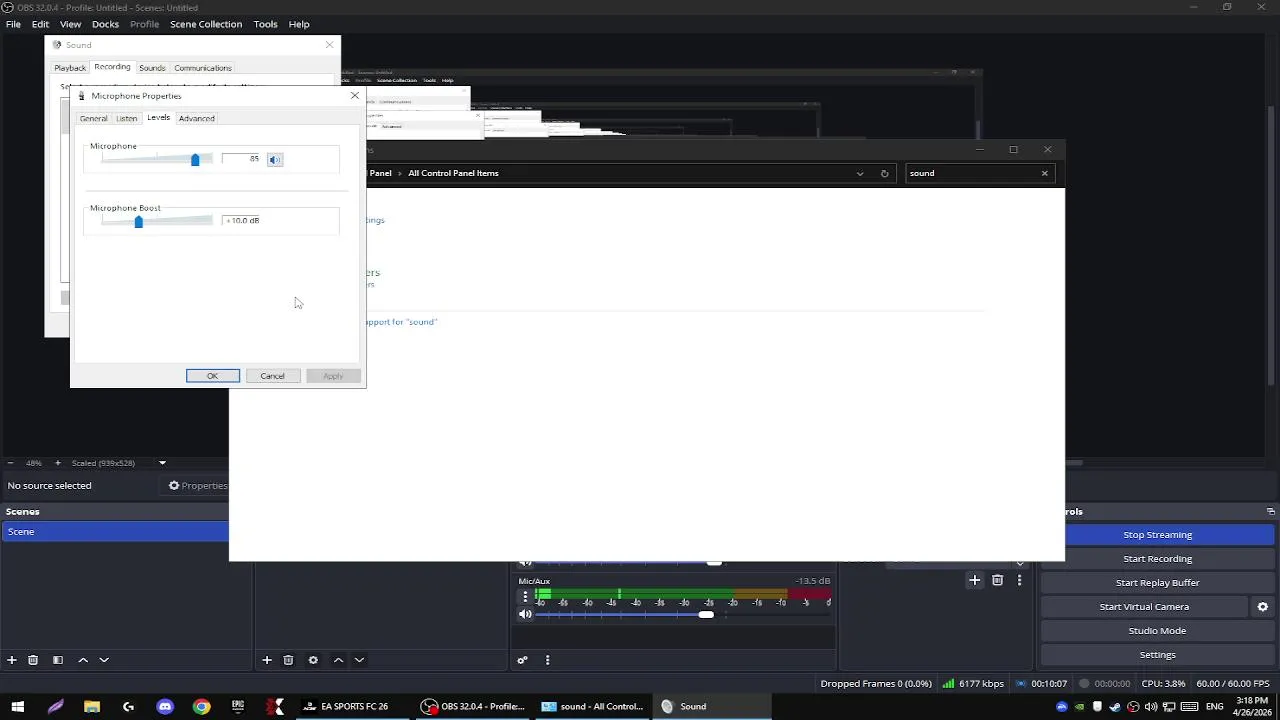Open virtual camera settings gear

(1262, 607)
